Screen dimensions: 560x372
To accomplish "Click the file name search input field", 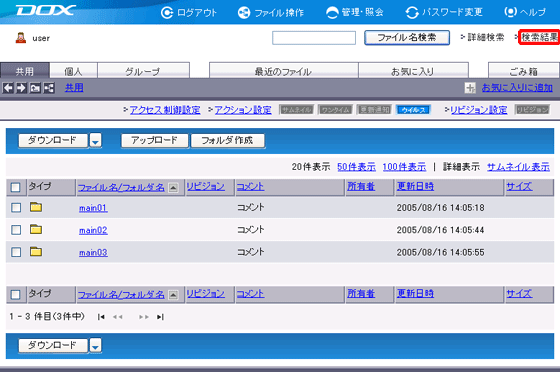I will (314, 38).
